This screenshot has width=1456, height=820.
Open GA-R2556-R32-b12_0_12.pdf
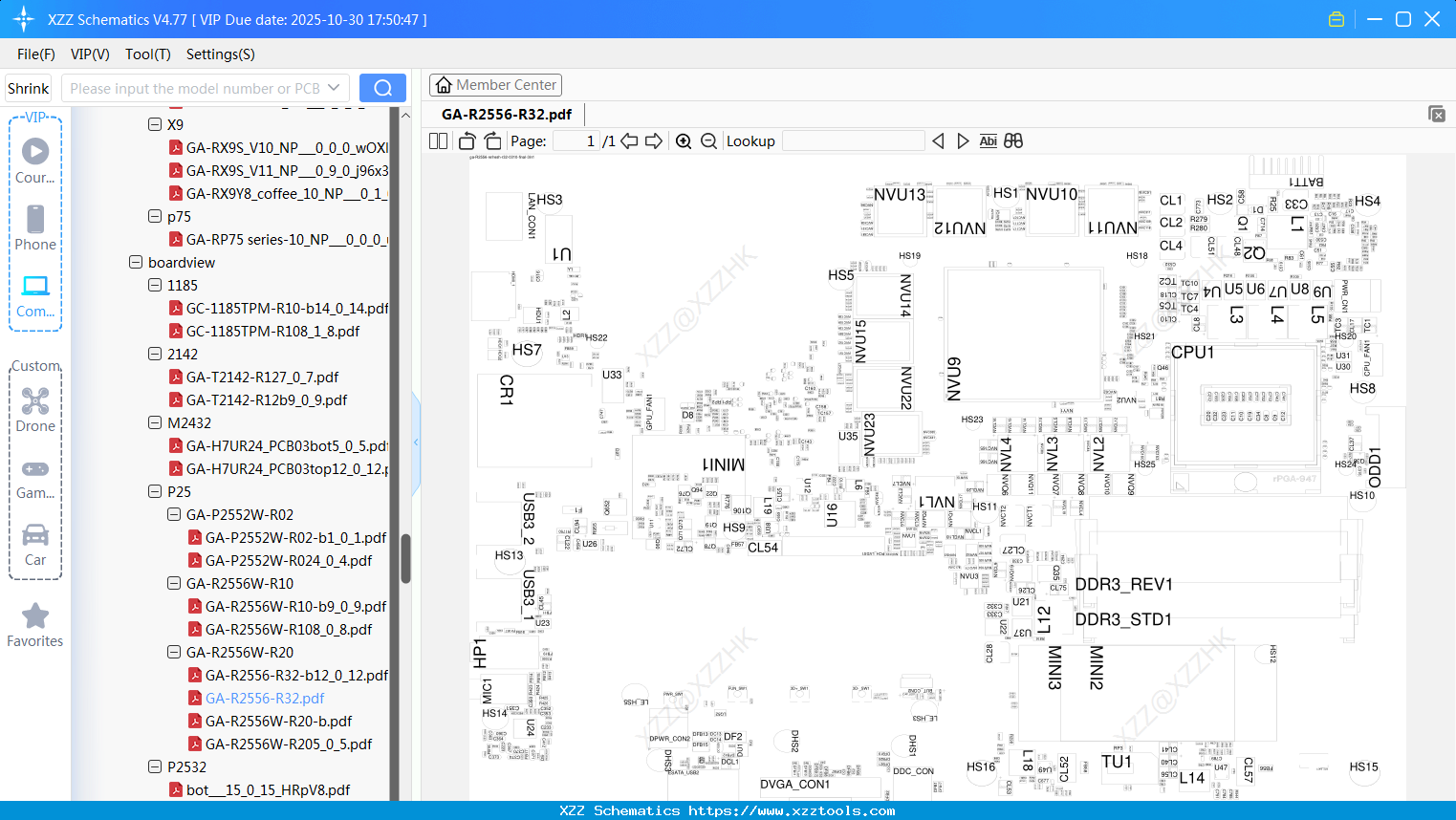[289, 675]
